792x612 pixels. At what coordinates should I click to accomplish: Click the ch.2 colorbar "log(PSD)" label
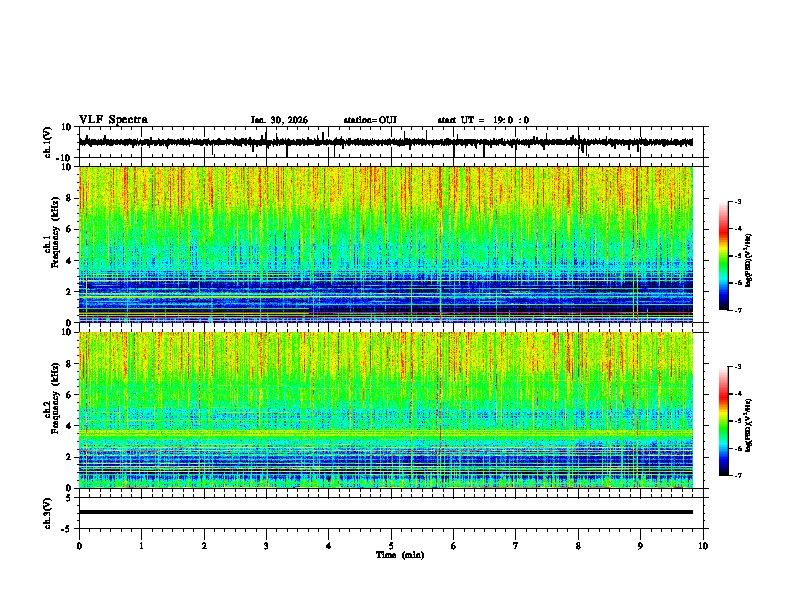click(748, 425)
